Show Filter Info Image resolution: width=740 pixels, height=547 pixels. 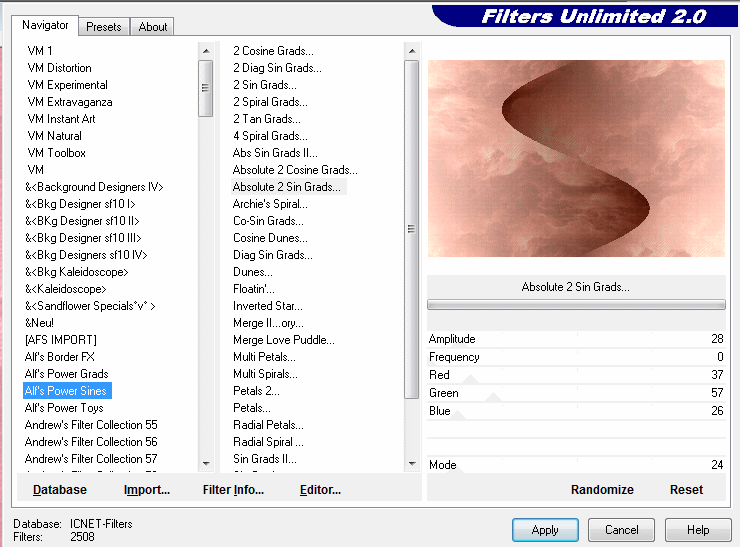233,490
